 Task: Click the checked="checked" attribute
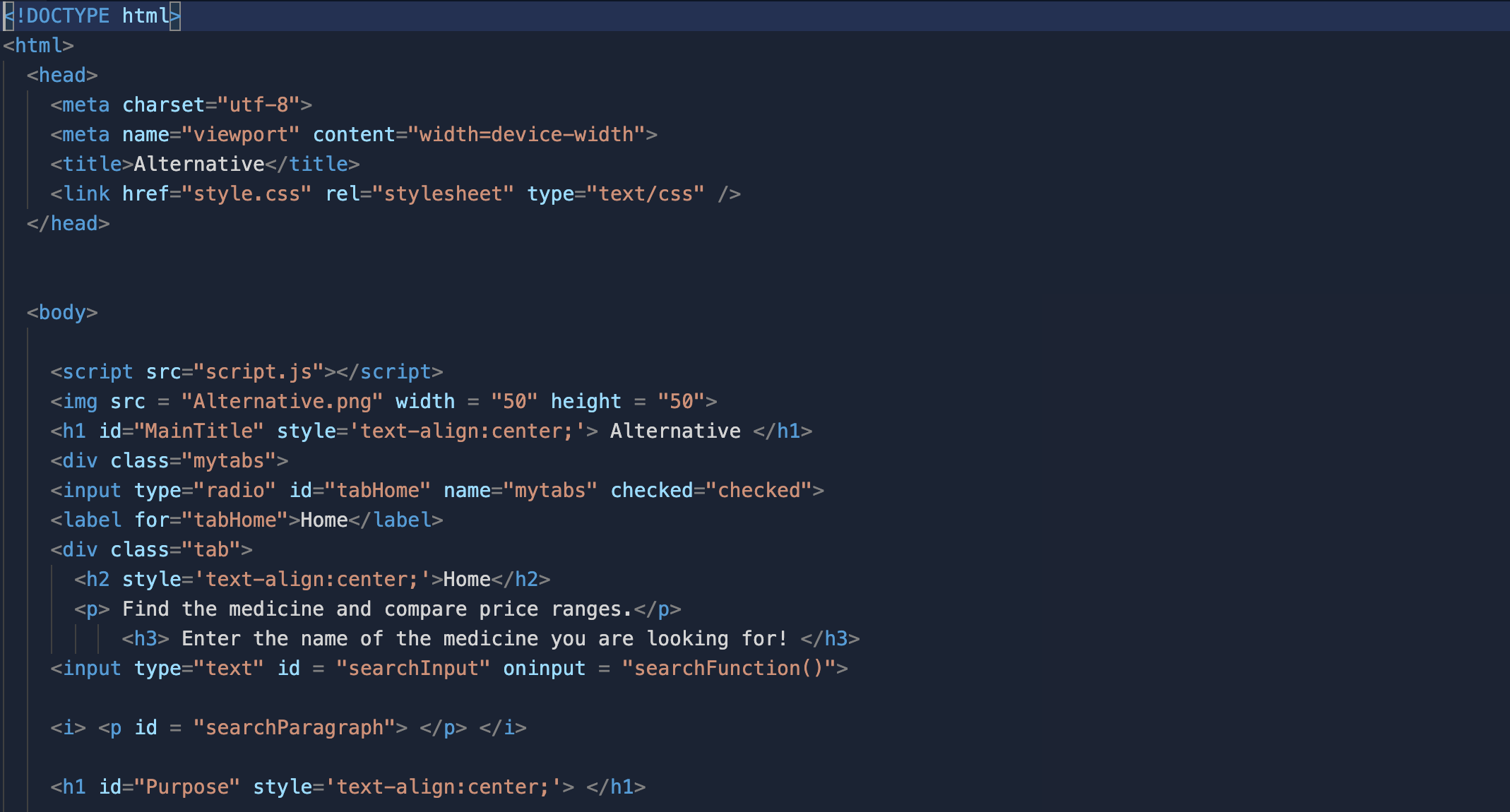711,490
